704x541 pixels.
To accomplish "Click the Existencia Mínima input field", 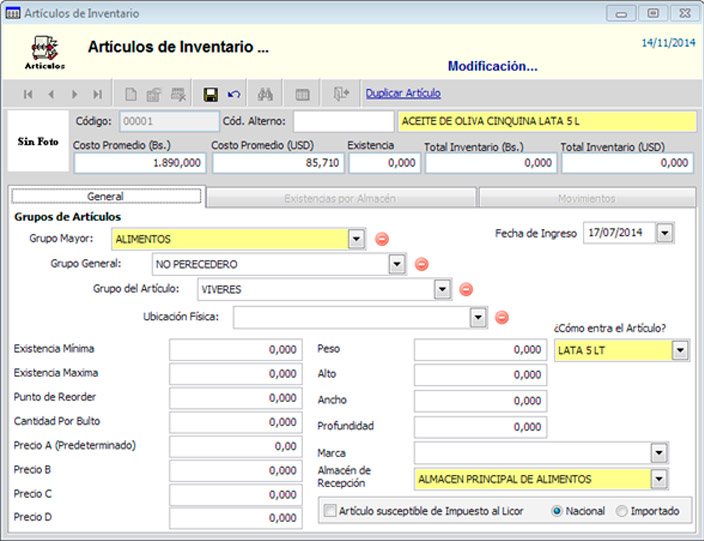I will (235, 350).
